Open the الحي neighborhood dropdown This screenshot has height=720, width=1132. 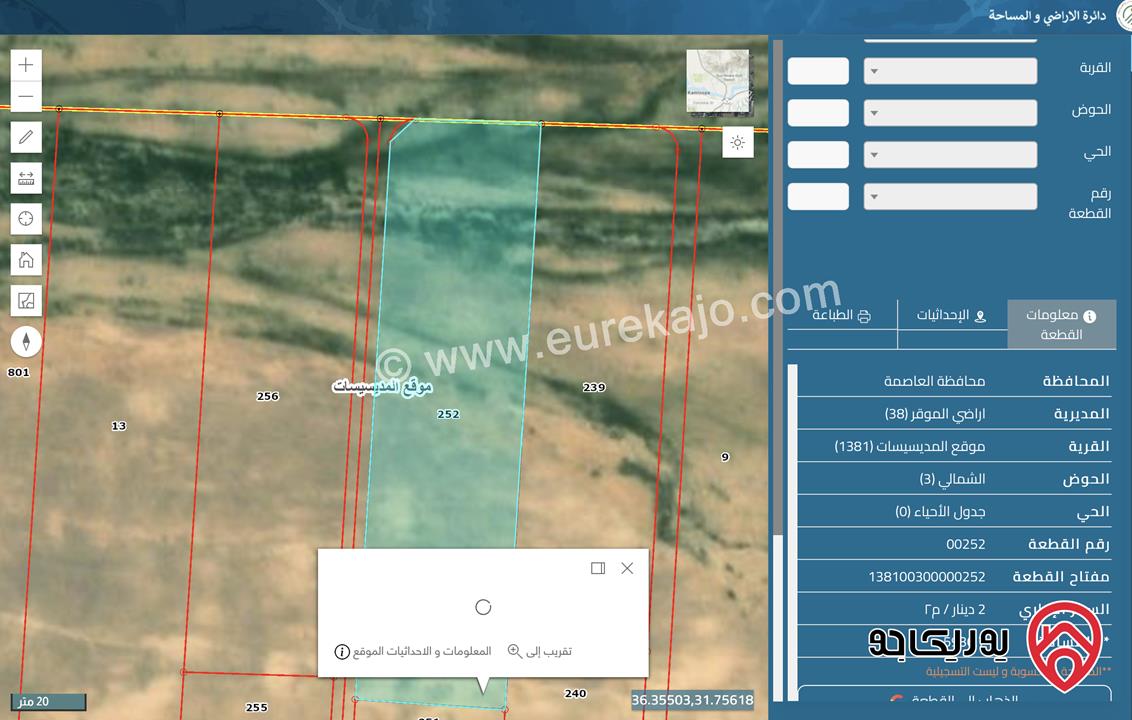click(x=950, y=155)
